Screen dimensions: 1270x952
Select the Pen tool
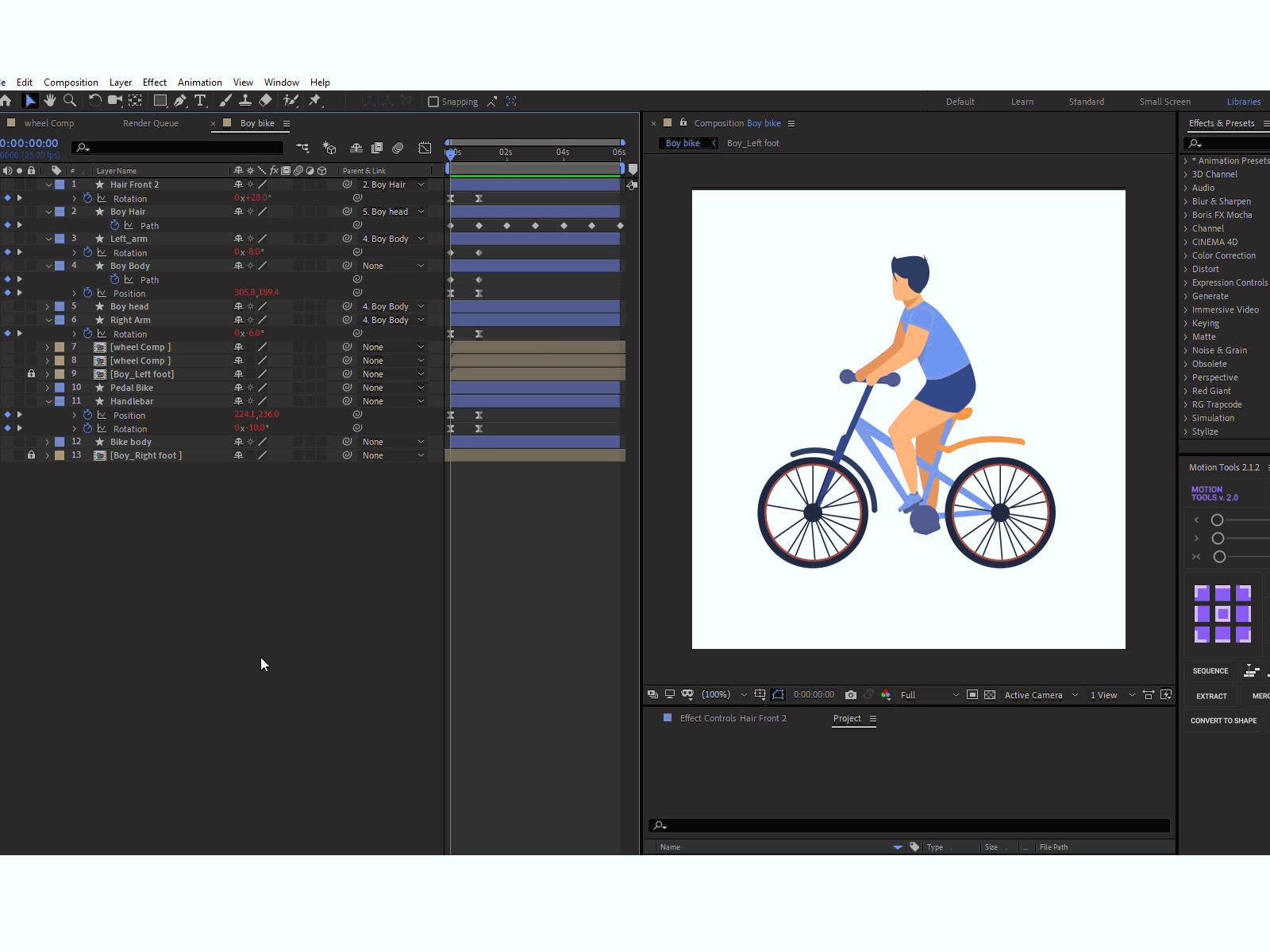pos(179,100)
